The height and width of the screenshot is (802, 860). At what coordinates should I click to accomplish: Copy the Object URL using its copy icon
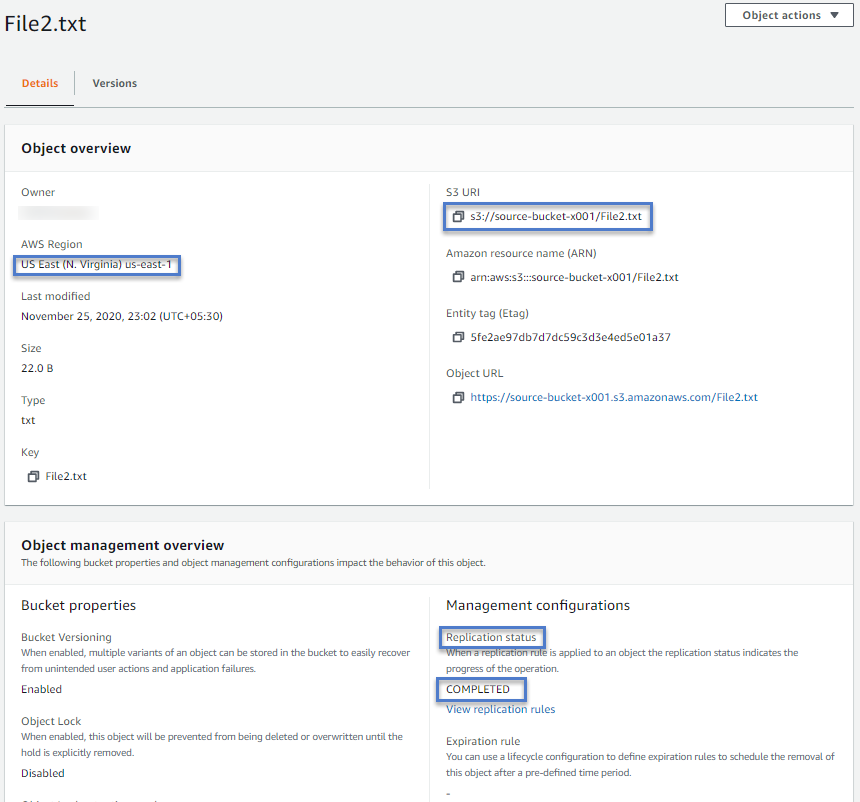[x=458, y=397]
